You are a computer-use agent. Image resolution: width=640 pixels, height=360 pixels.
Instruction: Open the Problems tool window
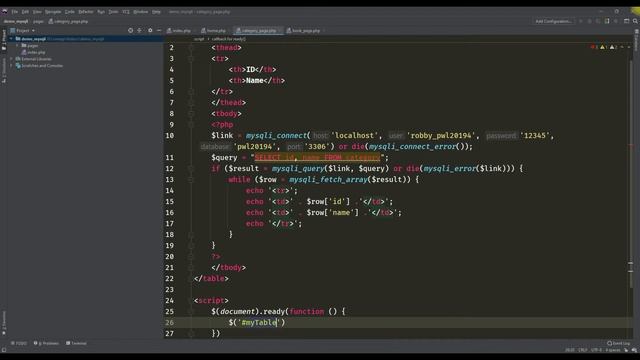(x=46, y=343)
